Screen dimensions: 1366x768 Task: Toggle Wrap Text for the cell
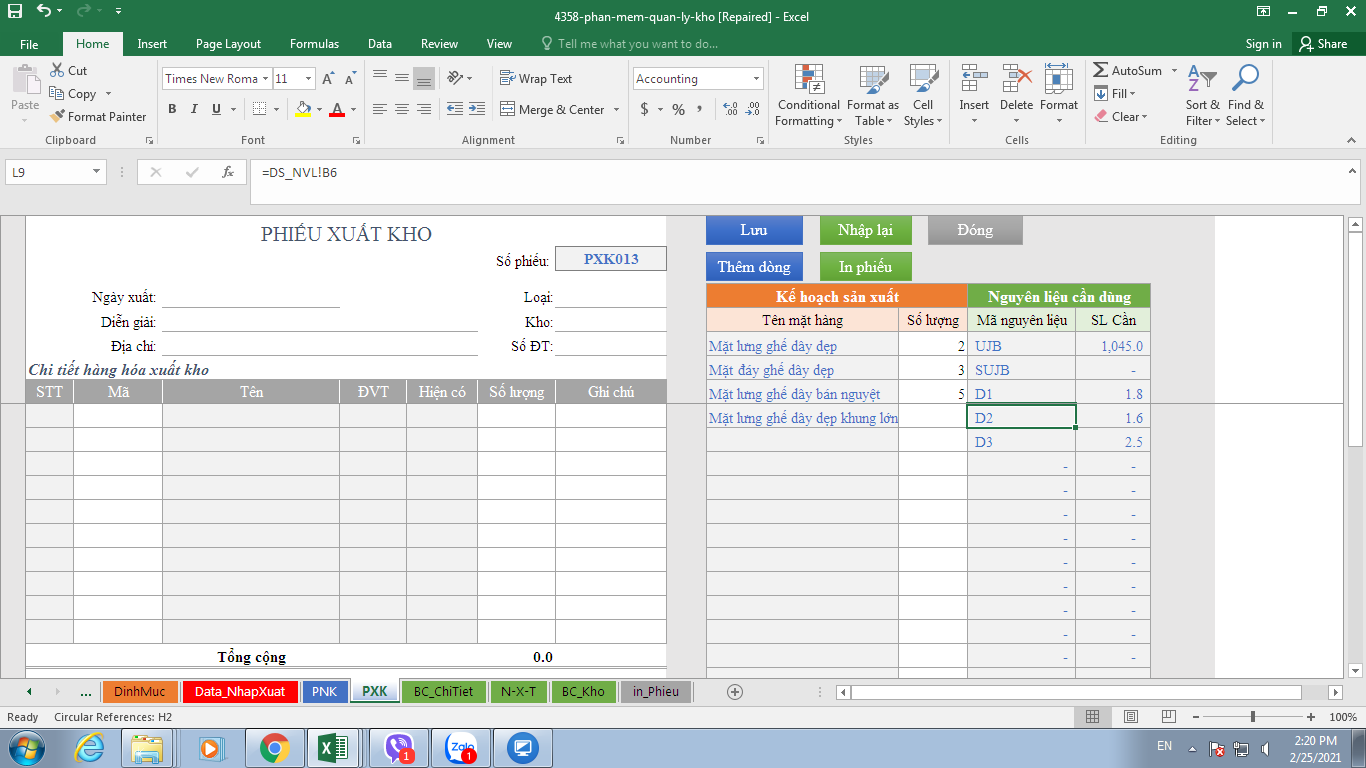pos(536,79)
